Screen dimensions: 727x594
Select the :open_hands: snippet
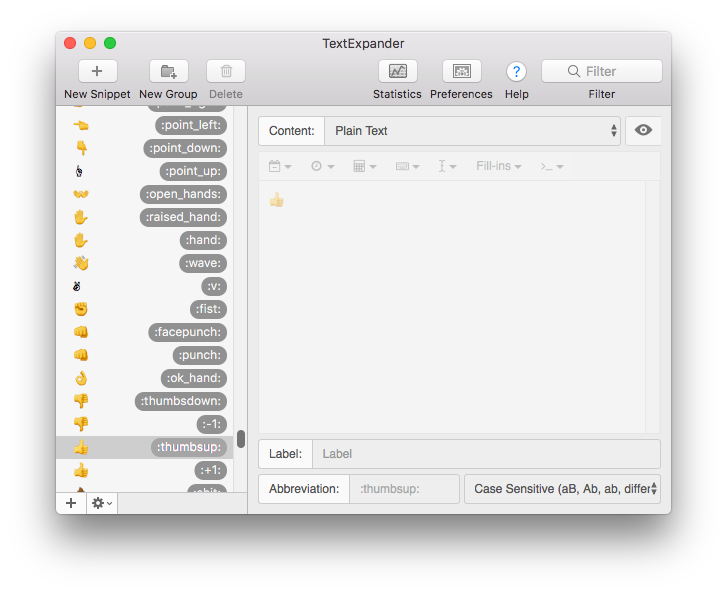pos(145,194)
